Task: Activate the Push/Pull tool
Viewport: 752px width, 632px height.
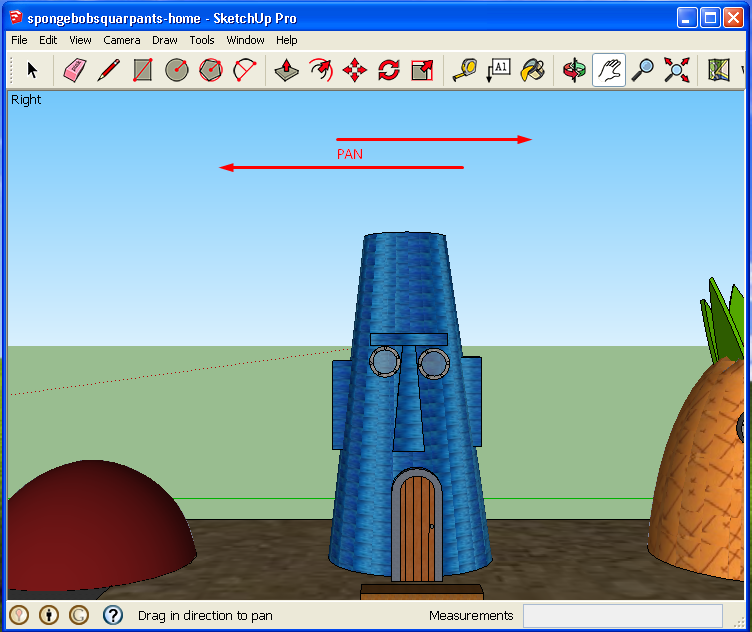Action: [287, 70]
